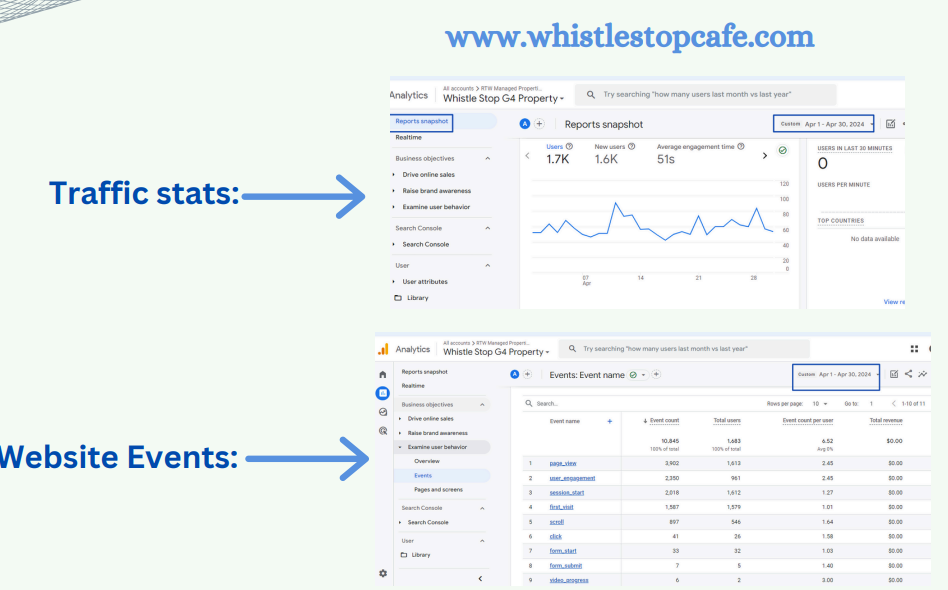Click the Analytics logo in Events screenshot
948x590 pixels.
click(383, 349)
